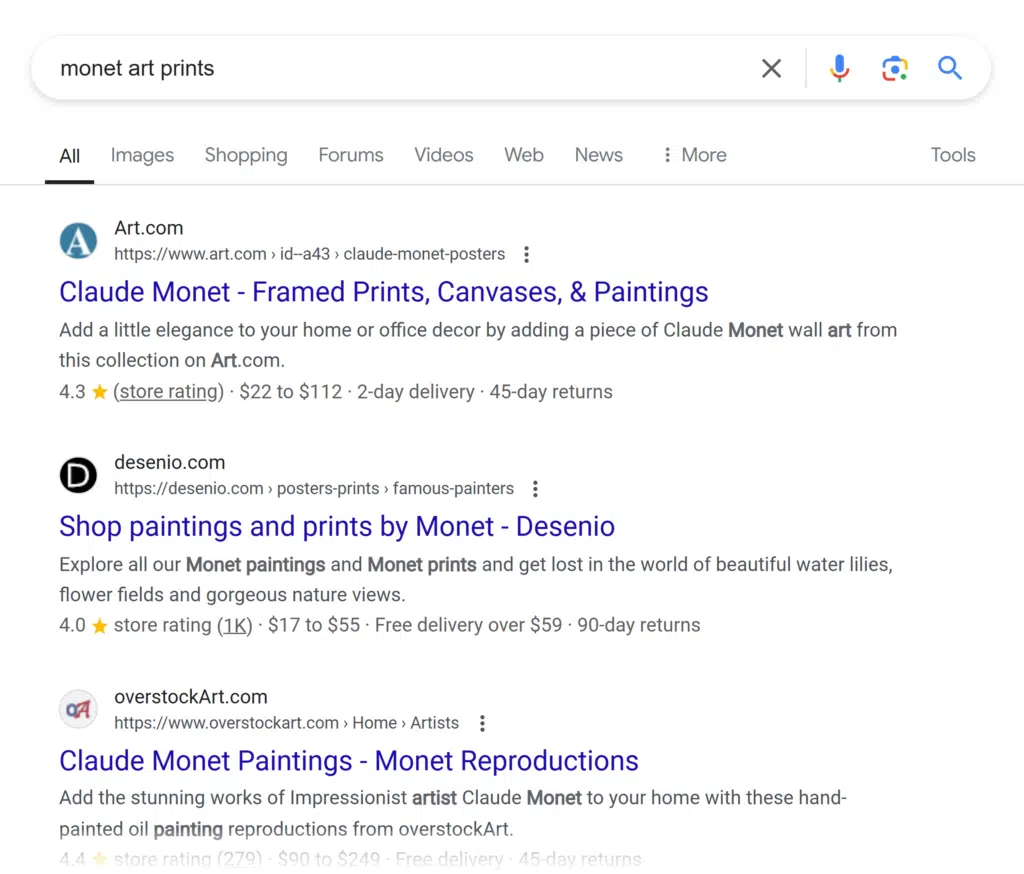Click the overstockArt site favicon
This screenshot has height=874, width=1024.
pyautogui.click(x=78, y=710)
